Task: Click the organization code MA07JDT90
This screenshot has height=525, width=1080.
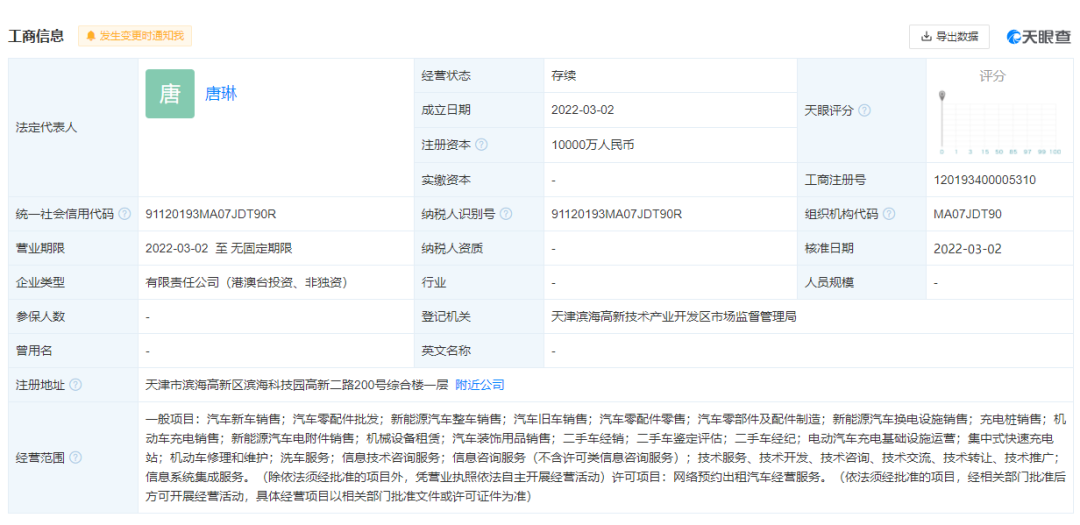Action: (x=967, y=214)
